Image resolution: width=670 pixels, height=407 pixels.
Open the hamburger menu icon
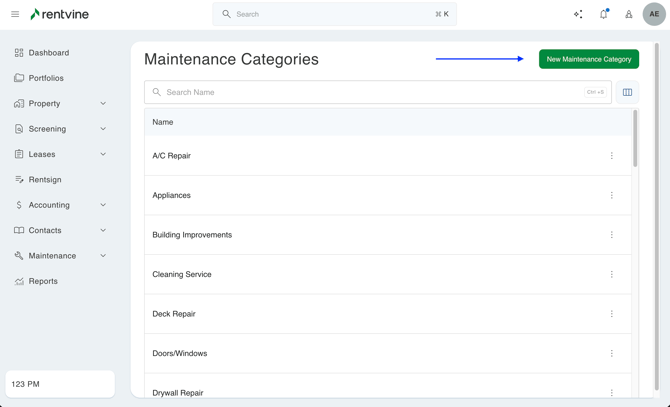(x=15, y=14)
